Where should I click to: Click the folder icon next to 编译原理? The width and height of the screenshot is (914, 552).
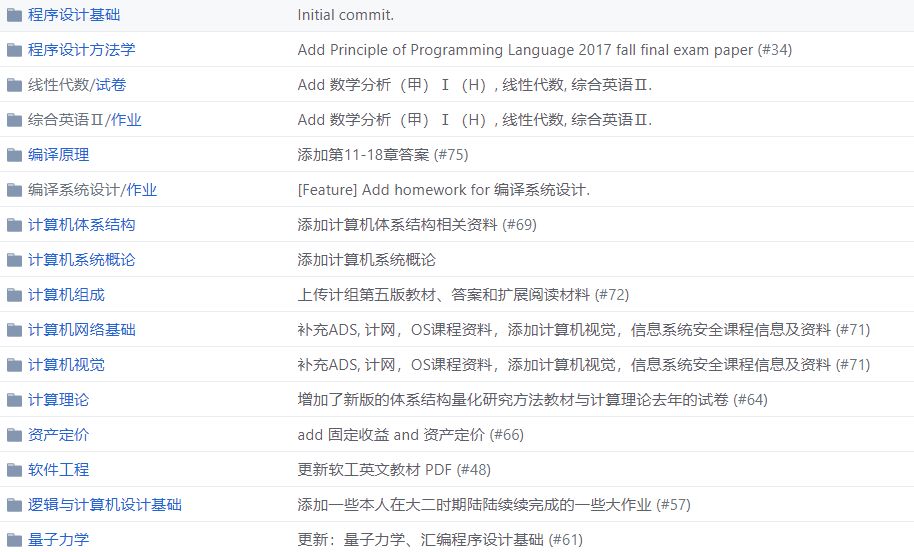tap(14, 155)
